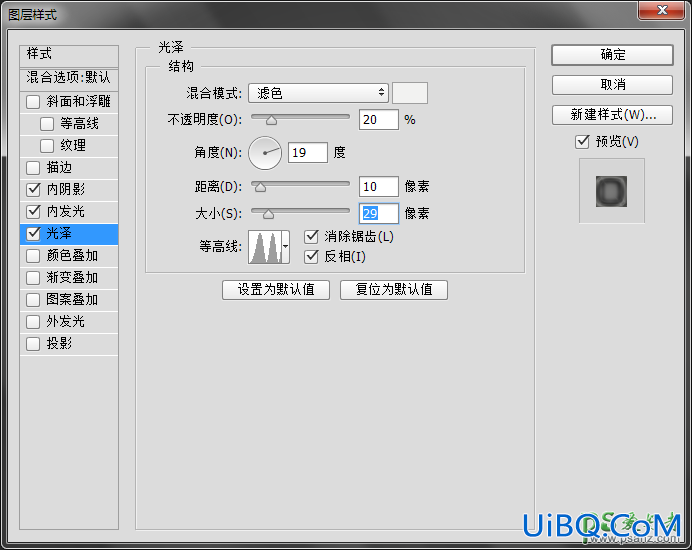Viewport: 692px width, 550px height.
Task: Click the 不透明度 opacity slider handle
Action: [271, 120]
